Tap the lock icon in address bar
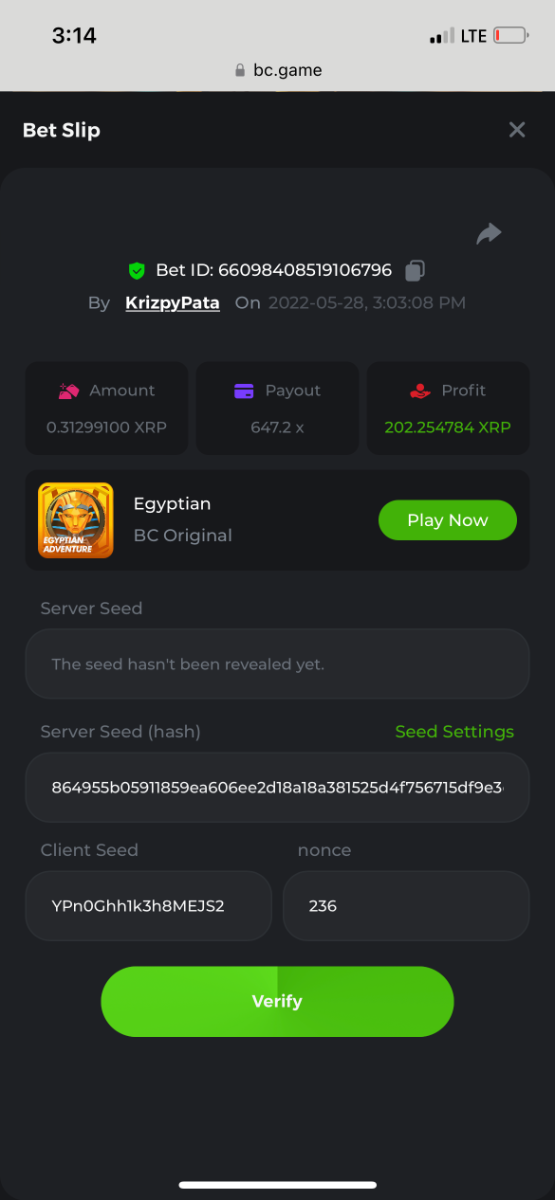This screenshot has height=1200, width=555. point(239,71)
